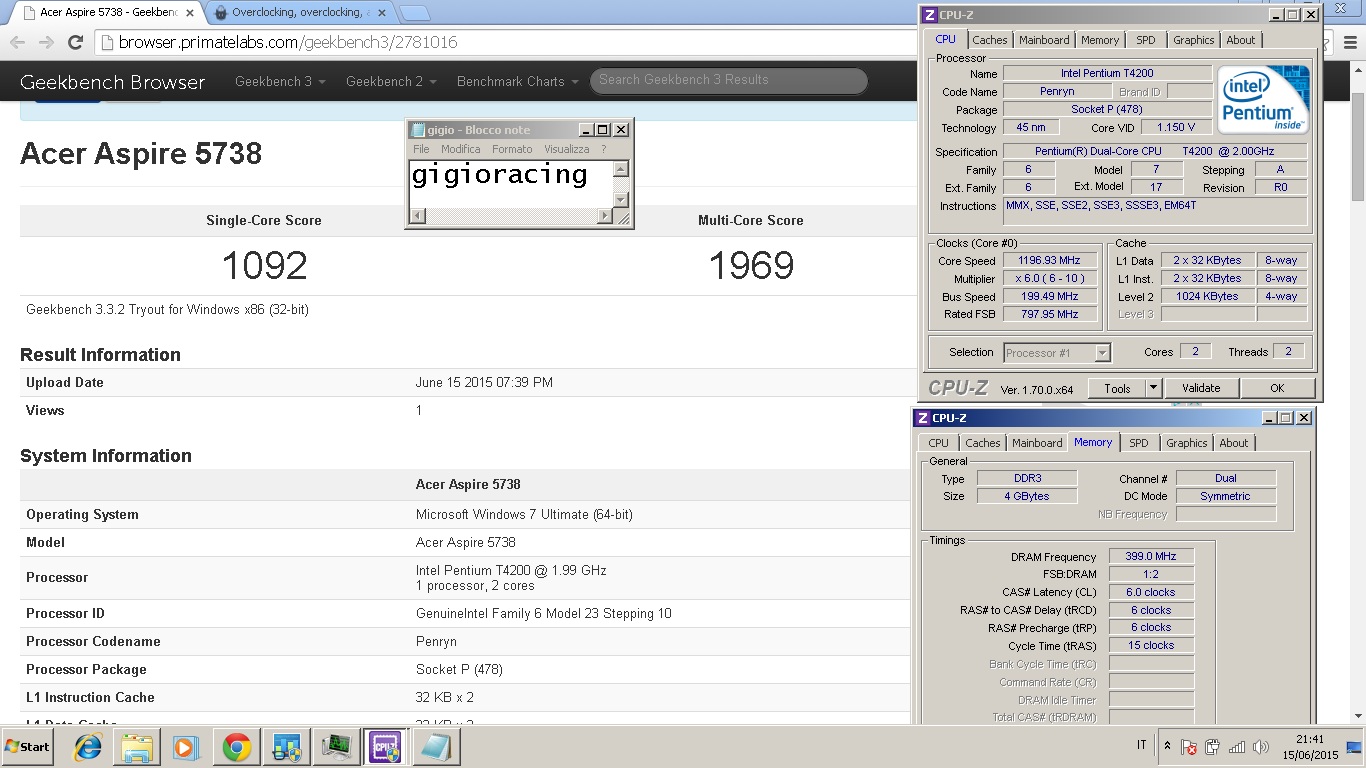This screenshot has width=1366, height=768.
Task: Click the CPU-Z taskbar icon
Action: (x=385, y=747)
